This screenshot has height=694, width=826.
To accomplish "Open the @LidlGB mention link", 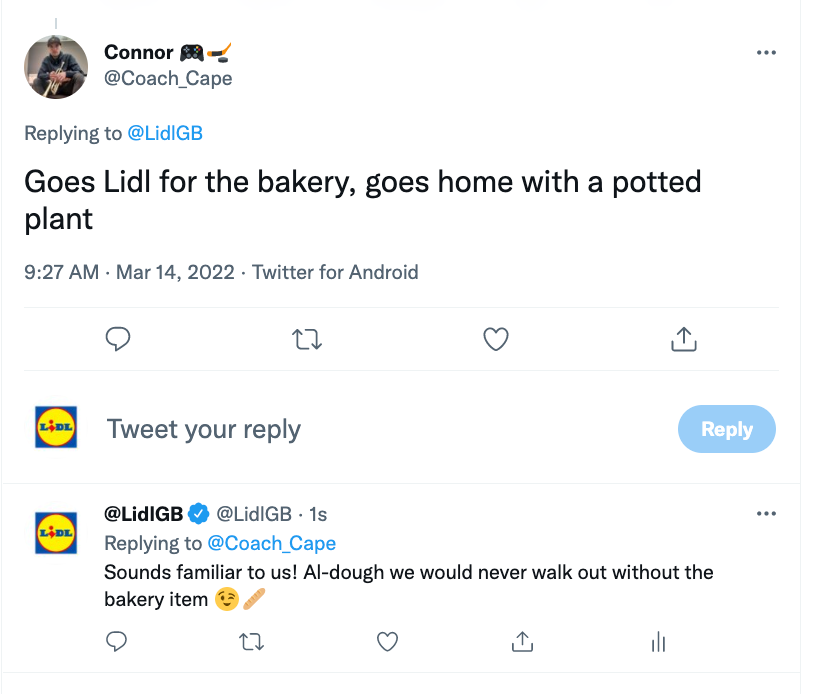I will [165, 133].
